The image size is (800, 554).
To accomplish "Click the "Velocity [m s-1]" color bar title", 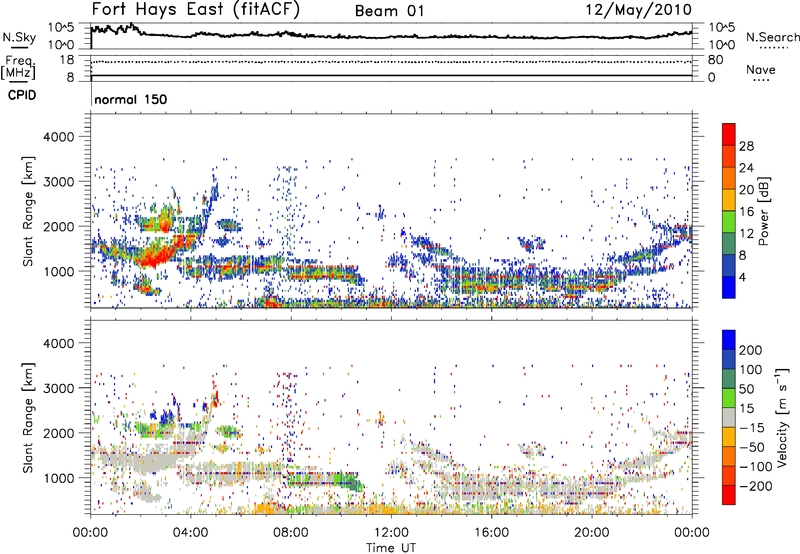I will (782, 417).
